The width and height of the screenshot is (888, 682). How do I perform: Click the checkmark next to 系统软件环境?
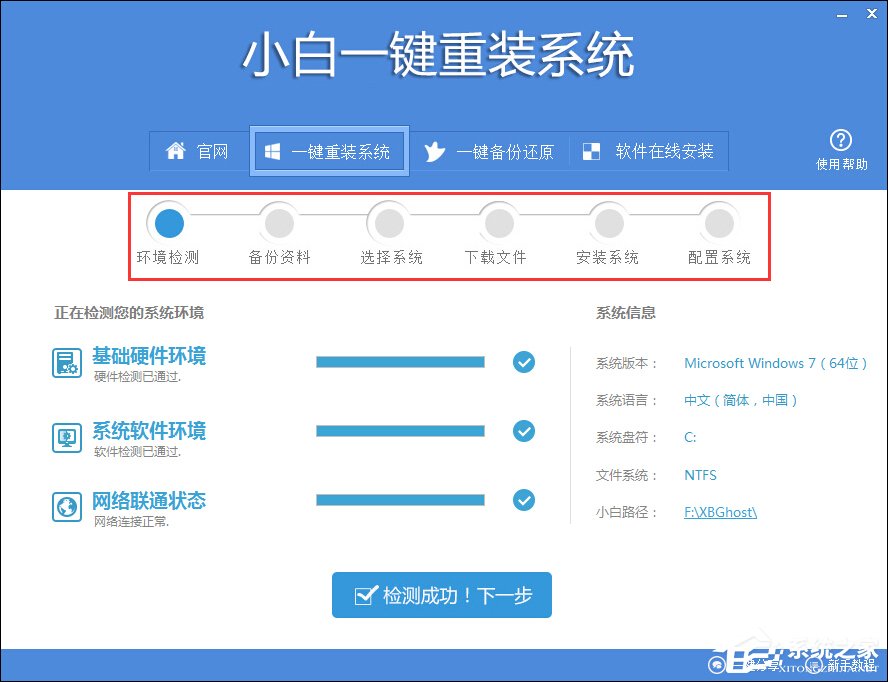[524, 431]
